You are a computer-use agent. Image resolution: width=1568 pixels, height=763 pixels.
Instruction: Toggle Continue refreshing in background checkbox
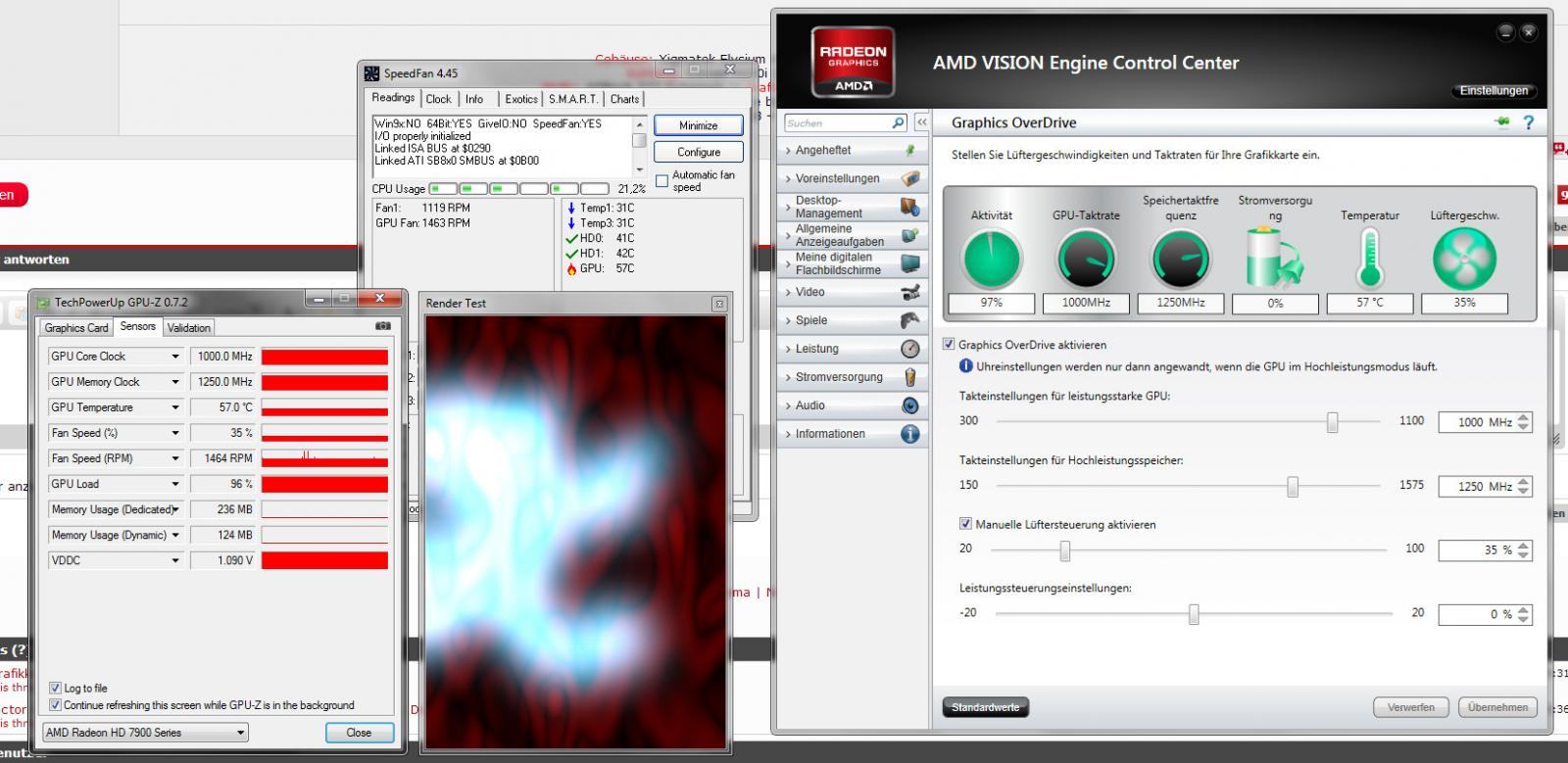[x=55, y=704]
